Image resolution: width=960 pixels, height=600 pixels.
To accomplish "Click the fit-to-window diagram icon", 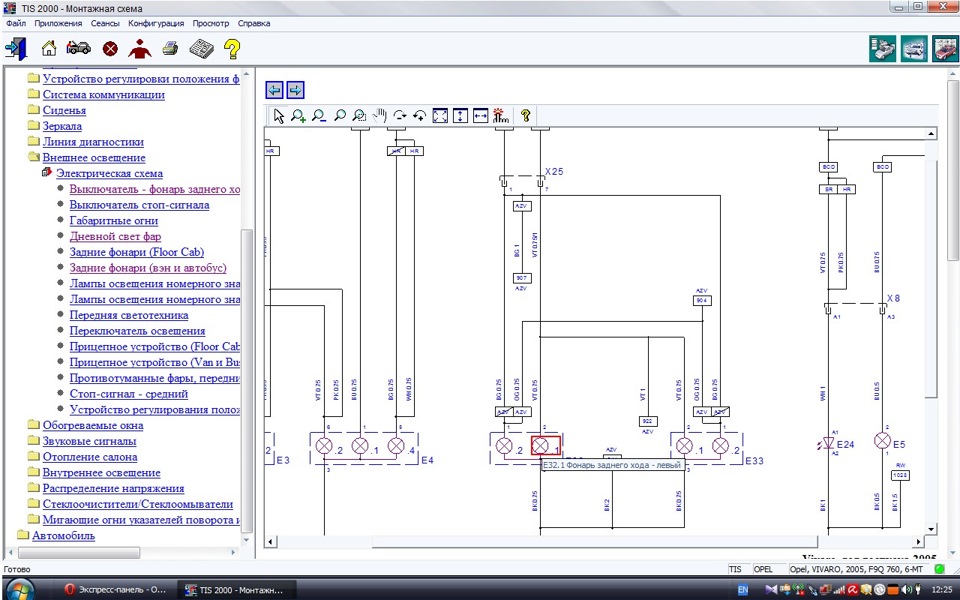I will point(440,115).
